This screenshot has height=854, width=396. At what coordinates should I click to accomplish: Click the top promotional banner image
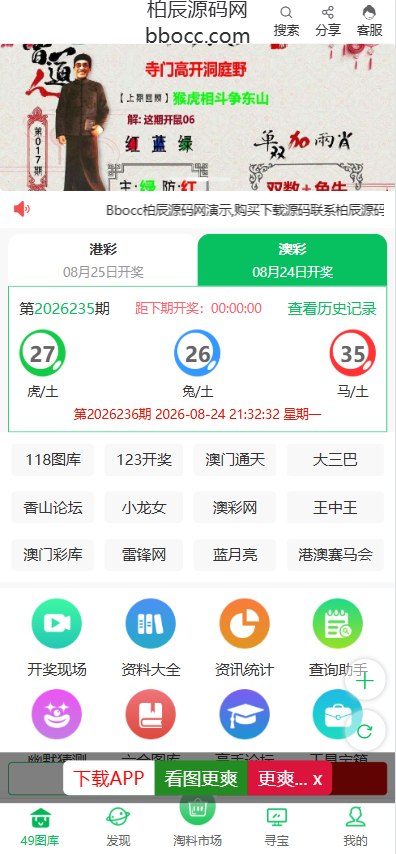198,117
